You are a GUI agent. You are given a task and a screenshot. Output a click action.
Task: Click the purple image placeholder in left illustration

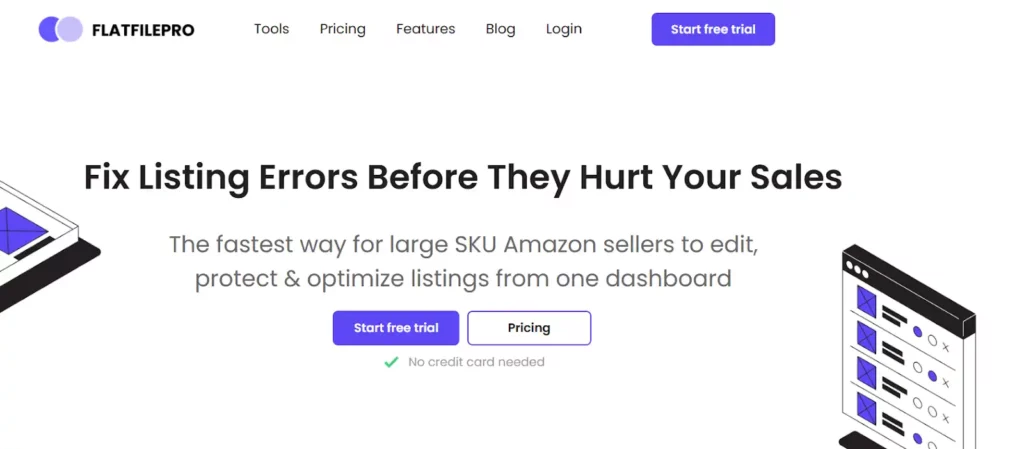[x=20, y=230]
